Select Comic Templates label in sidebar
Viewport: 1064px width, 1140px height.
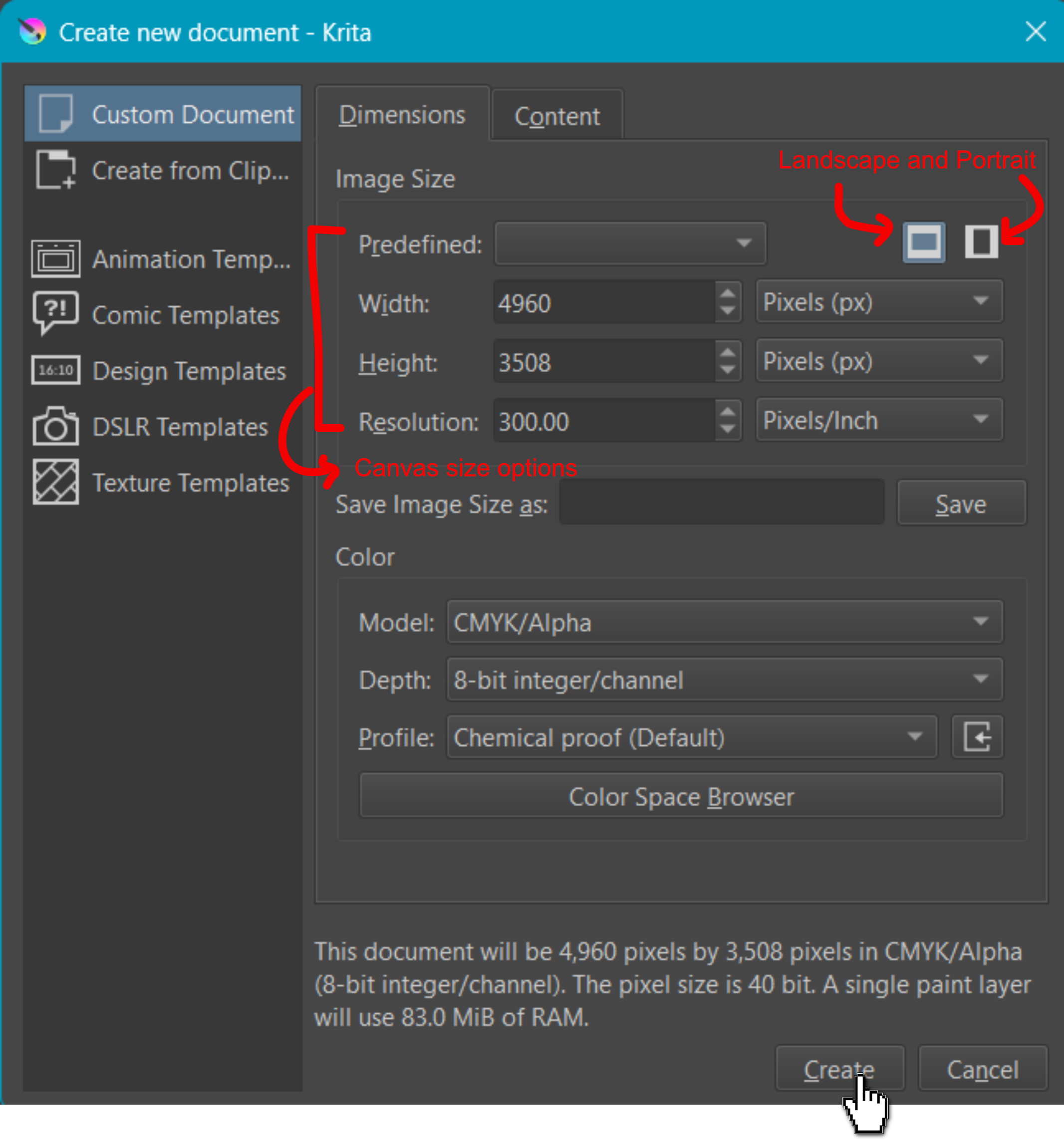pos(185,315)
